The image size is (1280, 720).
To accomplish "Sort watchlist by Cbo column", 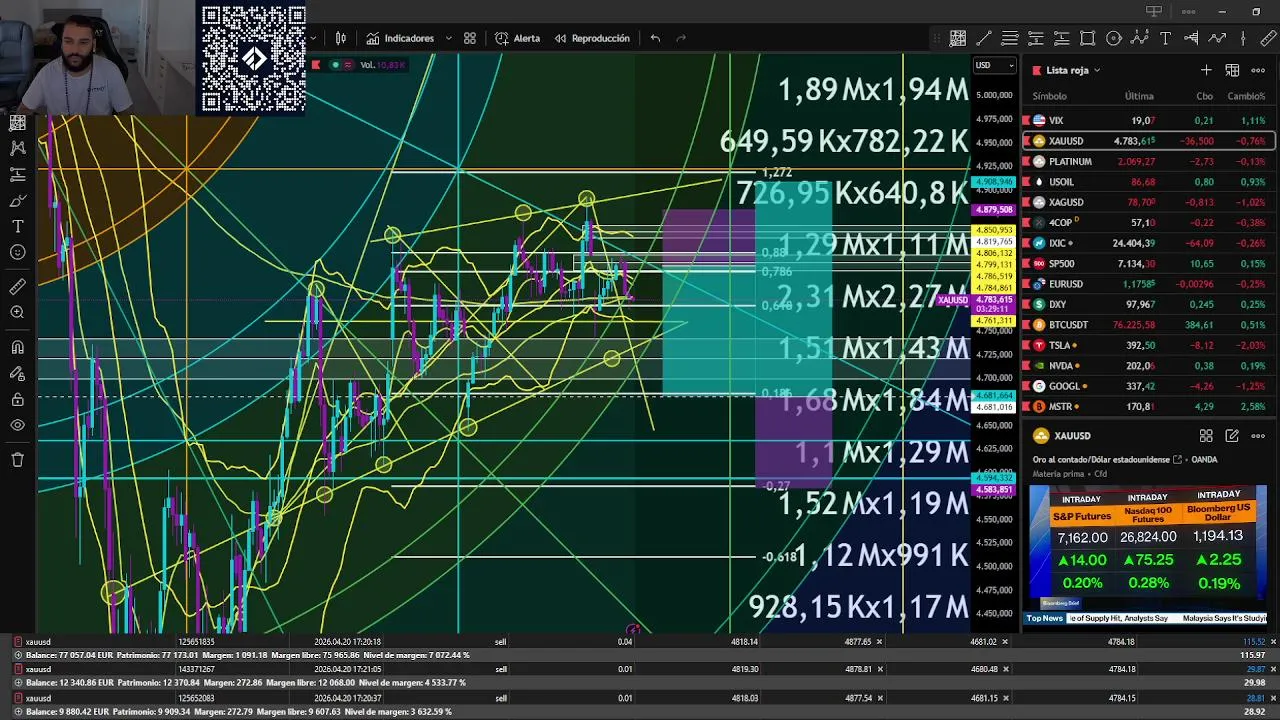I will [1204, 96].
